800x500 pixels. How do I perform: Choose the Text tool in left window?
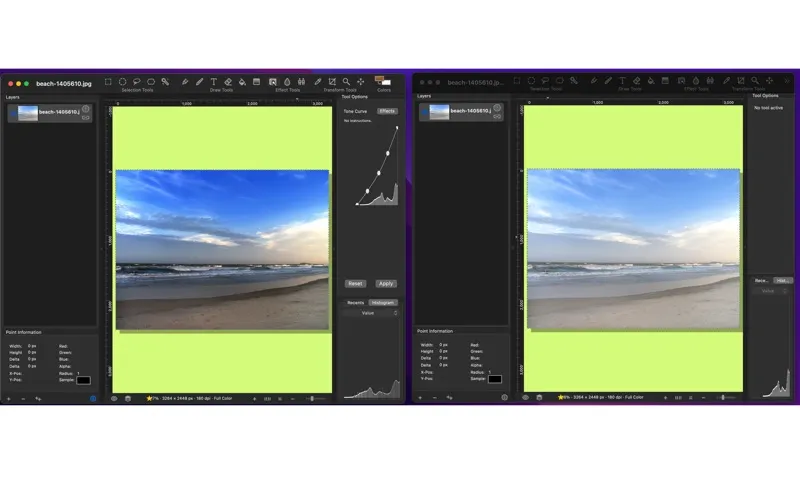(214, 82)
